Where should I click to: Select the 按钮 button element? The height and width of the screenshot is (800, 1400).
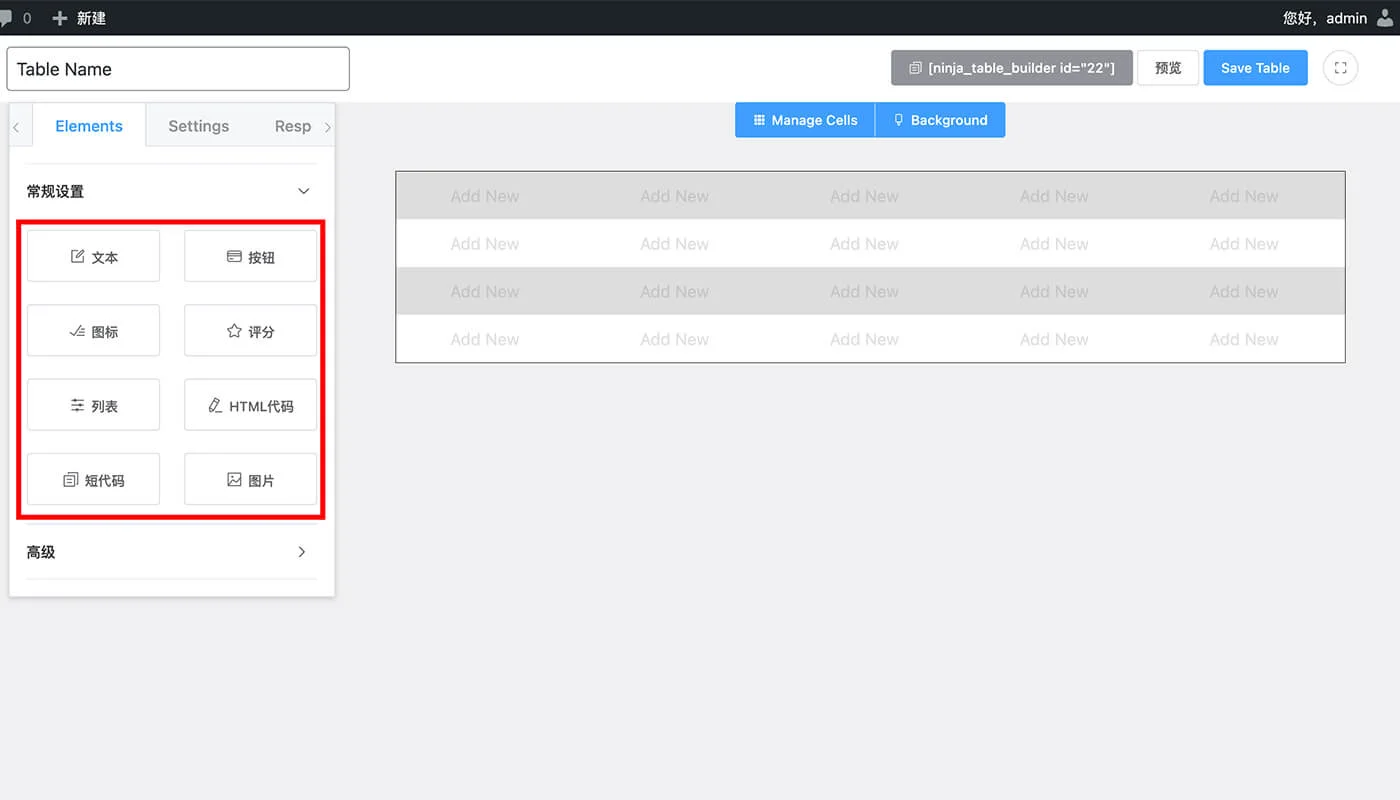250,257
